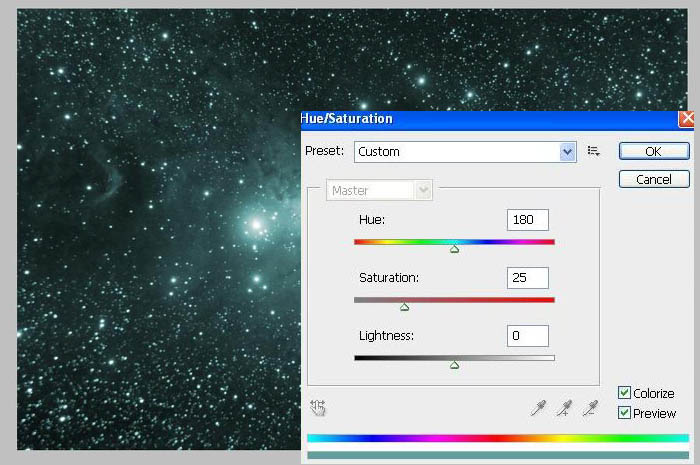Click the rainbow color spectrum bar
Screen dimensions: 700x465
[498, 438]
